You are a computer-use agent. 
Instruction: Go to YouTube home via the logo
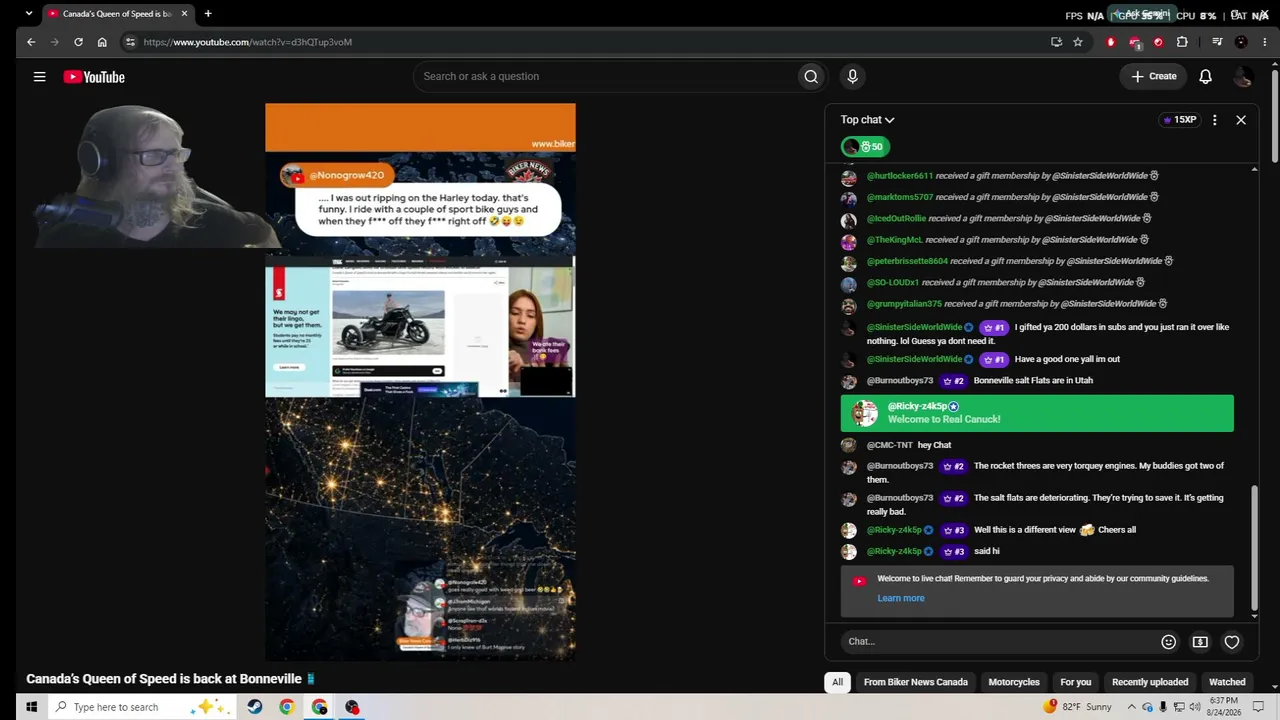(x=94, y=77)
